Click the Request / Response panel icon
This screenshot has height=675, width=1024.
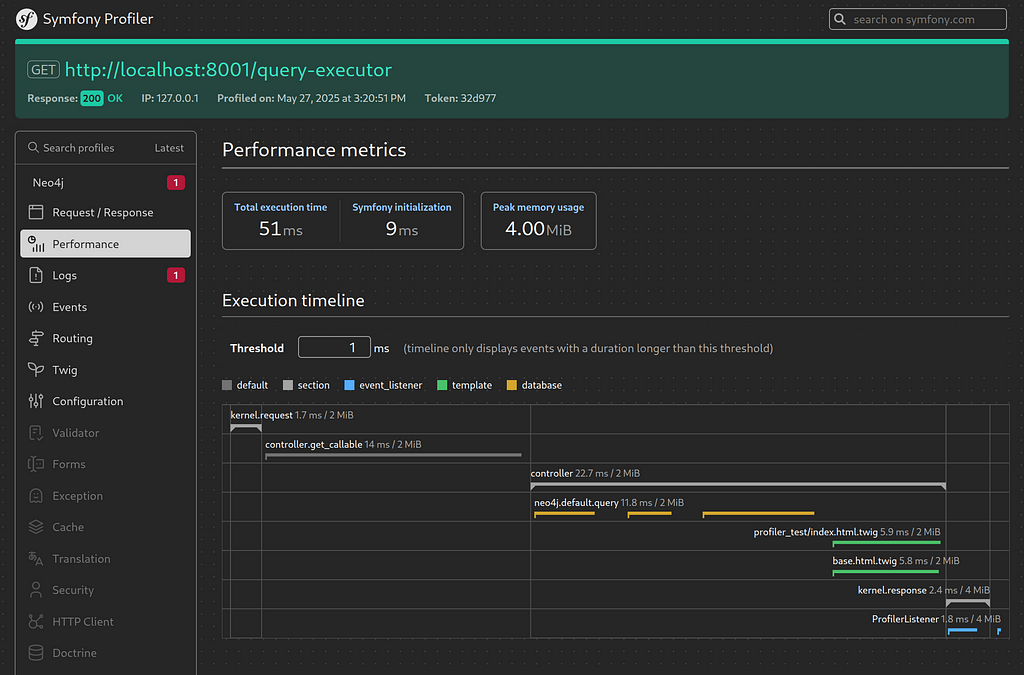36,212
